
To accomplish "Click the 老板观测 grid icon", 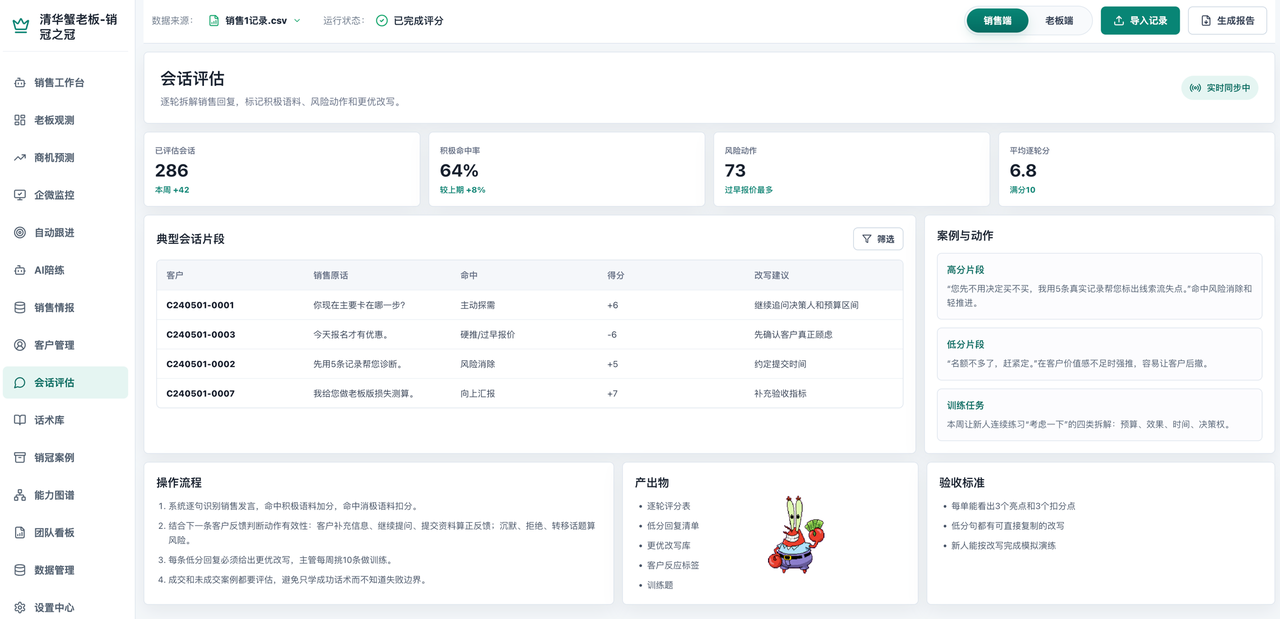I will (20, 120).
